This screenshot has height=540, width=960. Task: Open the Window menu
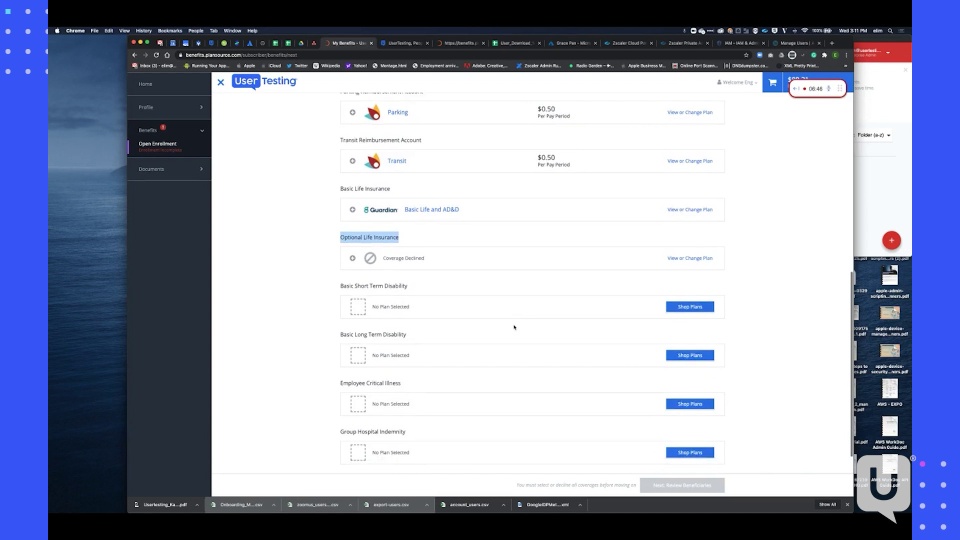[x=232, y=31]
